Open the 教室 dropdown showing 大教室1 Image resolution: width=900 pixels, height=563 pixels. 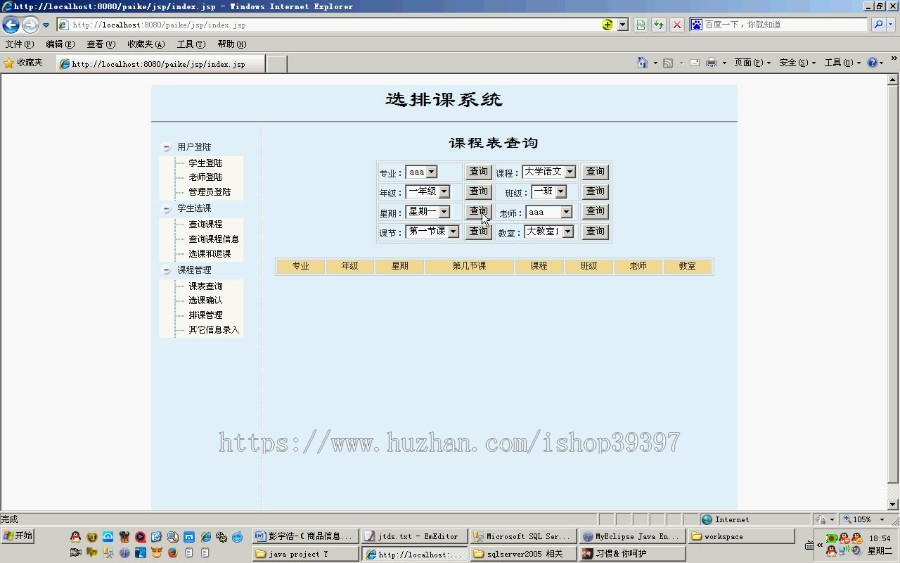549,231
